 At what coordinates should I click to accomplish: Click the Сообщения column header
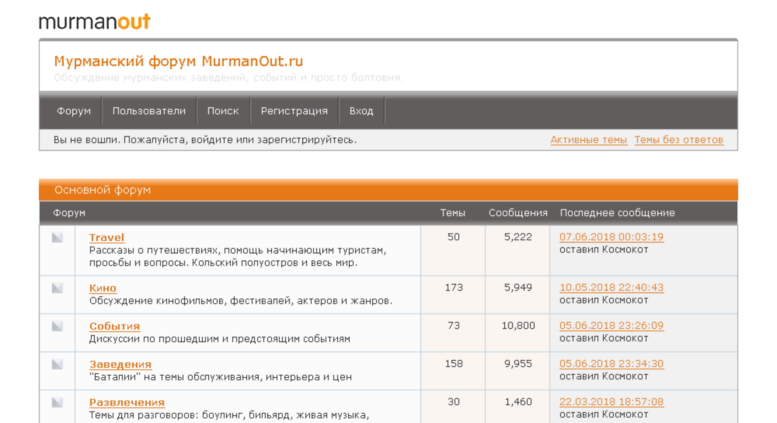tap(518, 213)
